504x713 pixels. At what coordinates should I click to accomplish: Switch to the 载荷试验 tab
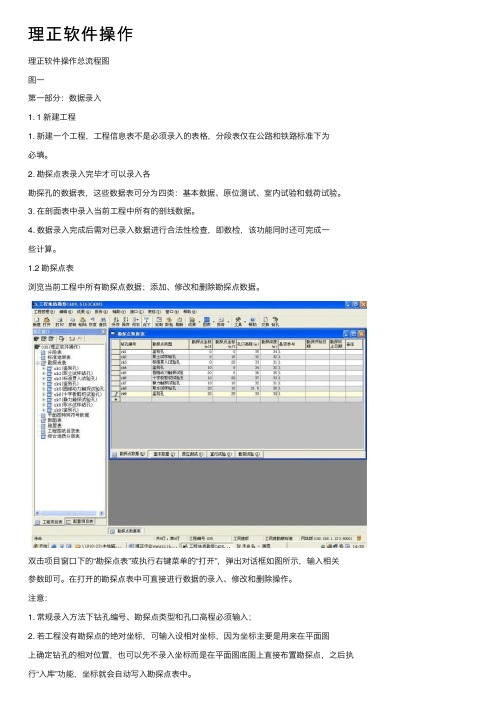pos(249,454)
